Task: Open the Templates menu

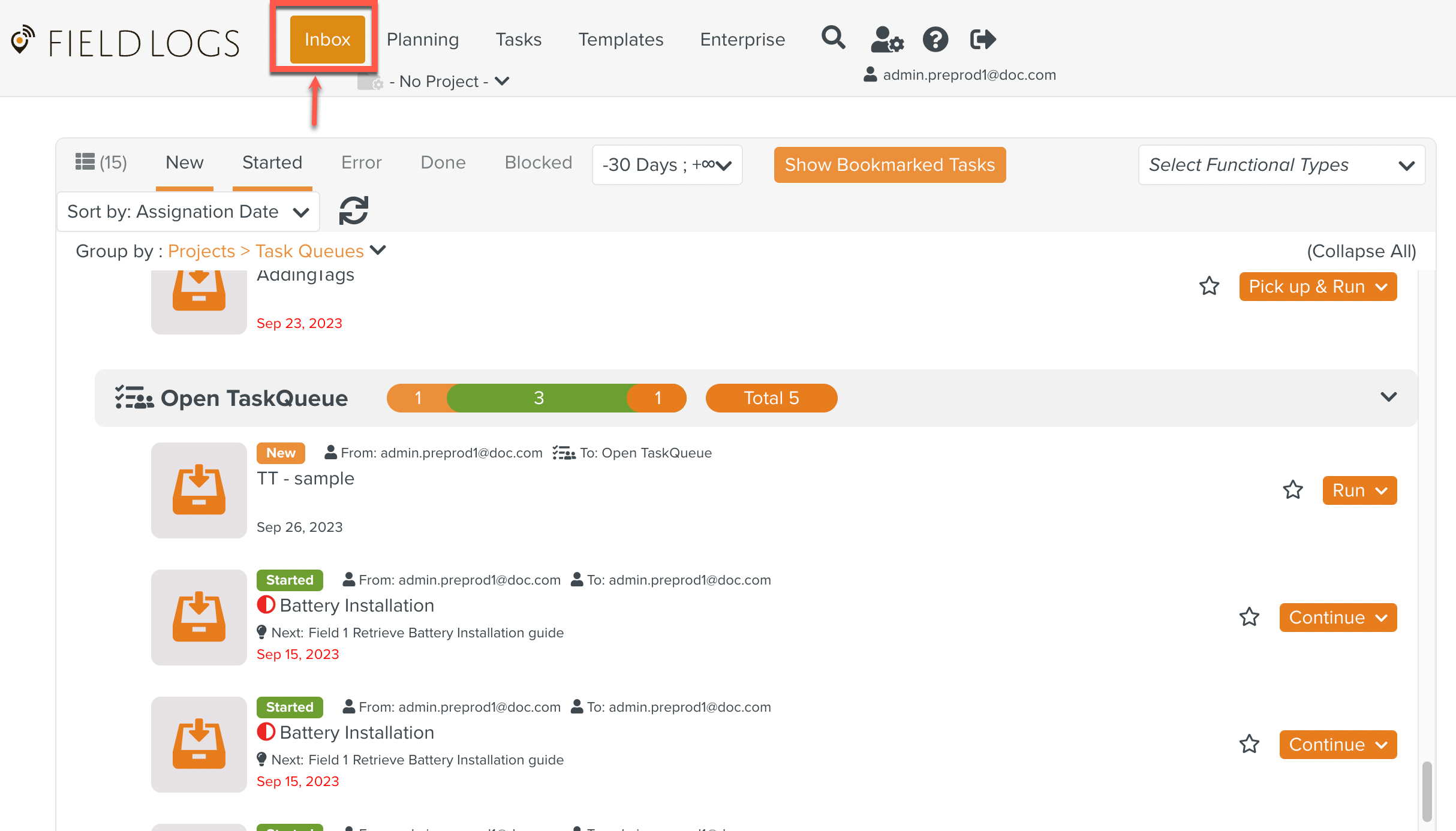Action: (x=620, y=40)
